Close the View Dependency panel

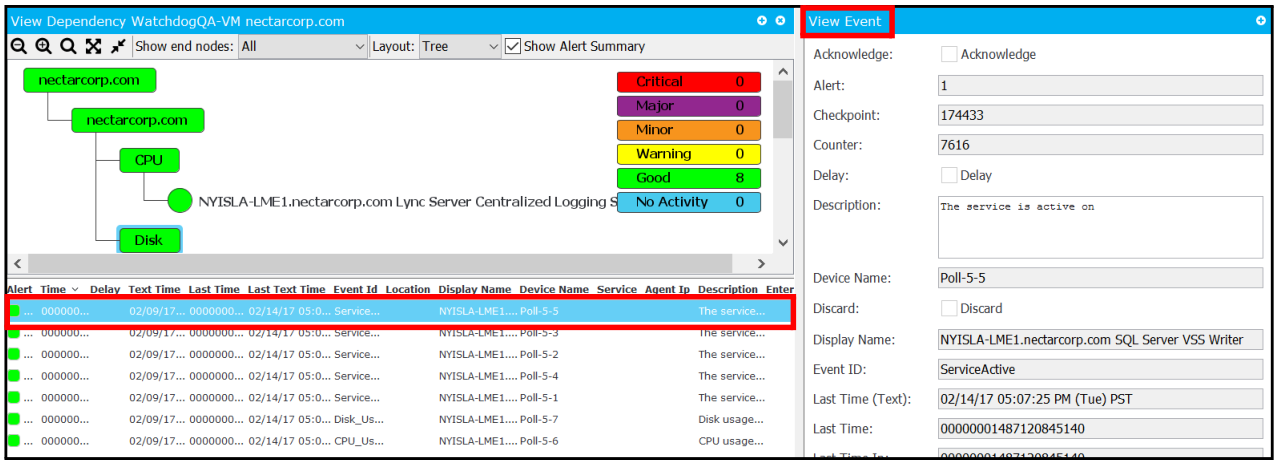pyautogui.click(x=780, y=20)
